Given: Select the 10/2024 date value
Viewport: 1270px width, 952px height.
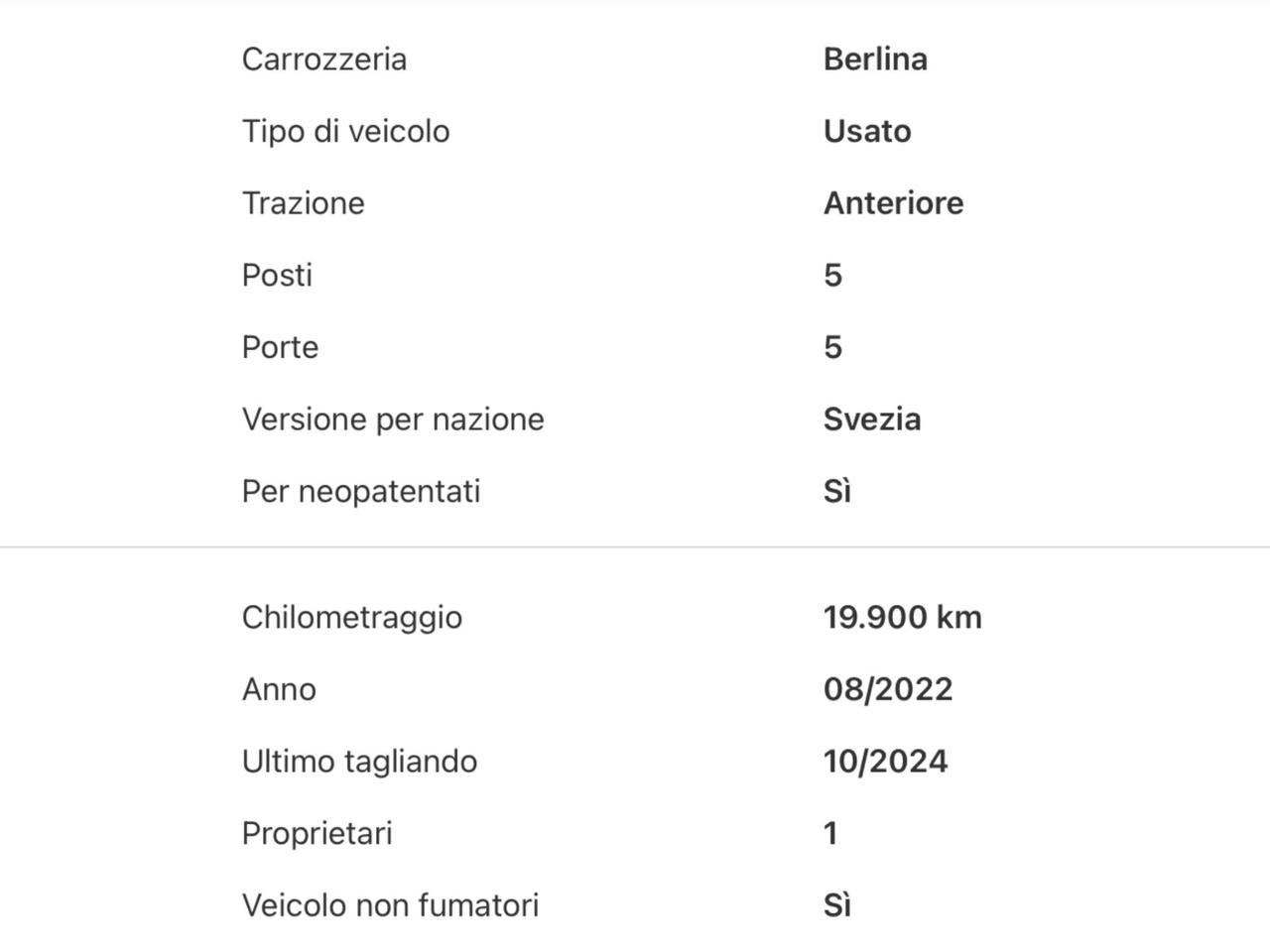Looking at the screenshot, I should (885, 762).
